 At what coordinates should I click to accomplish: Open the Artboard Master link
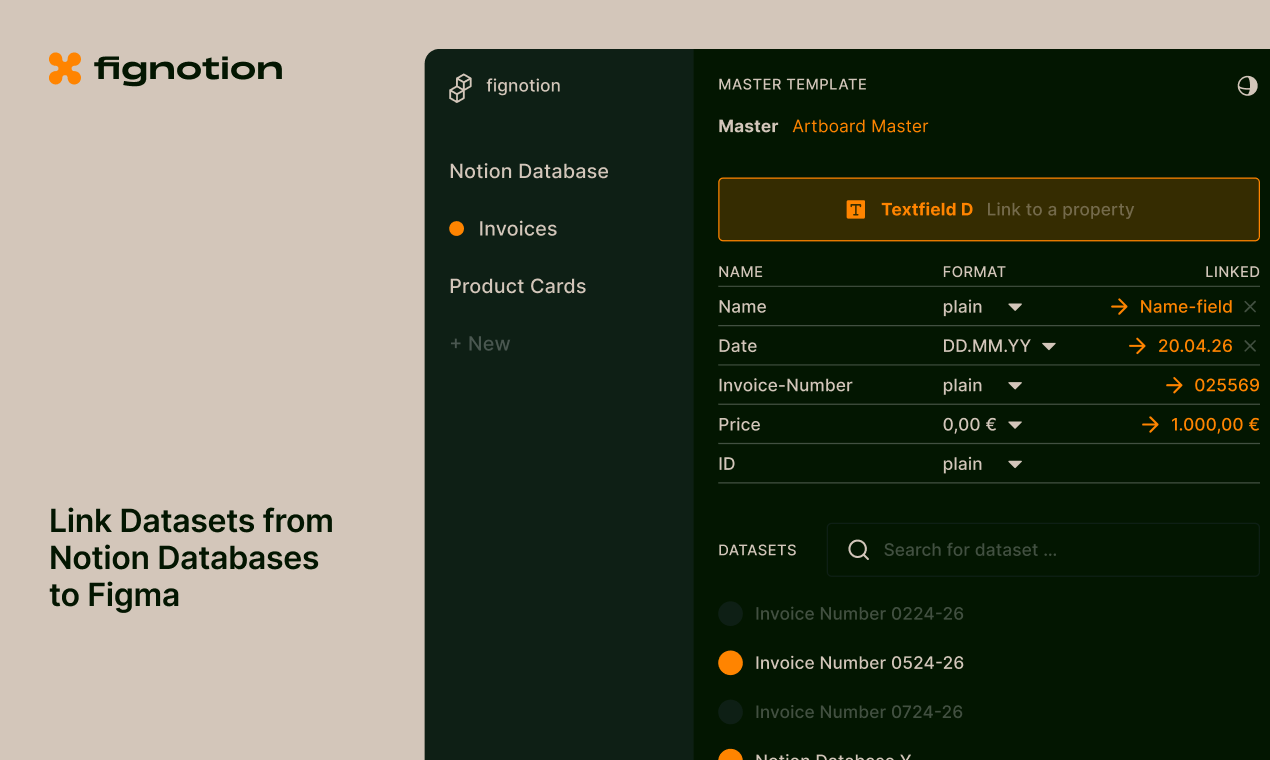pyautogui.click(x=860, y=126)
